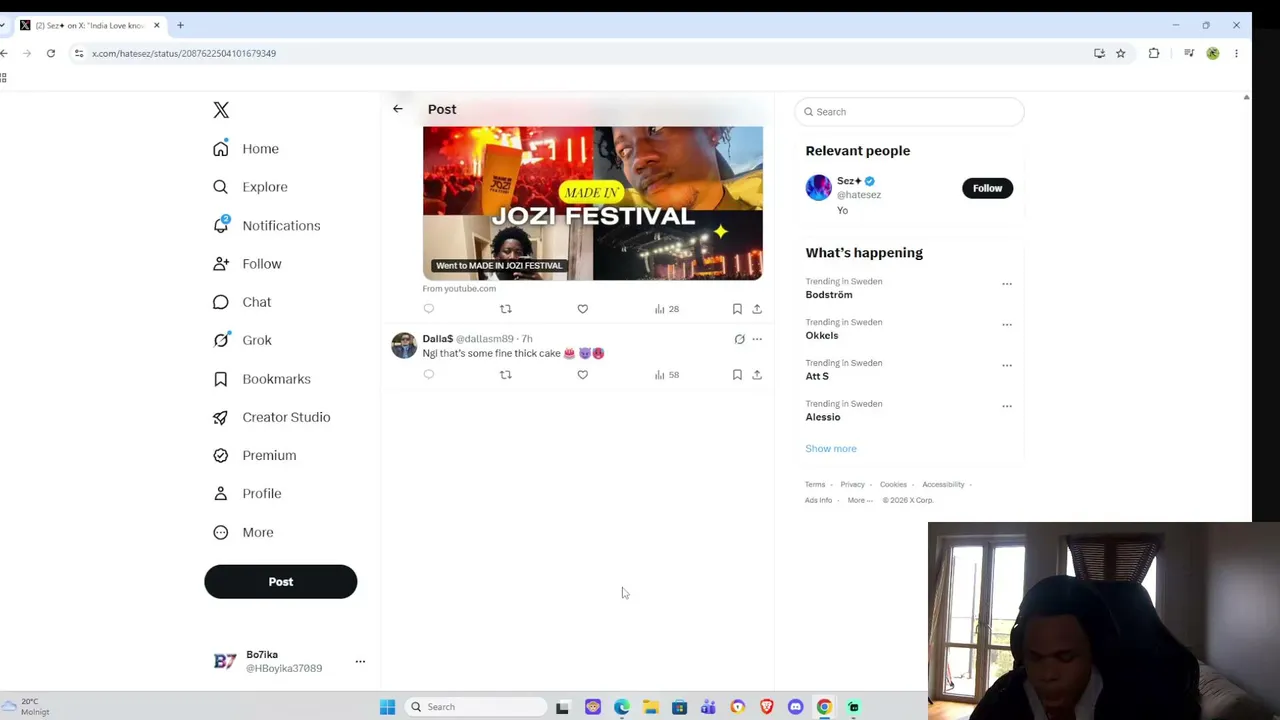
Task: Bookmark this page with the star
Action: [1120, 53]
